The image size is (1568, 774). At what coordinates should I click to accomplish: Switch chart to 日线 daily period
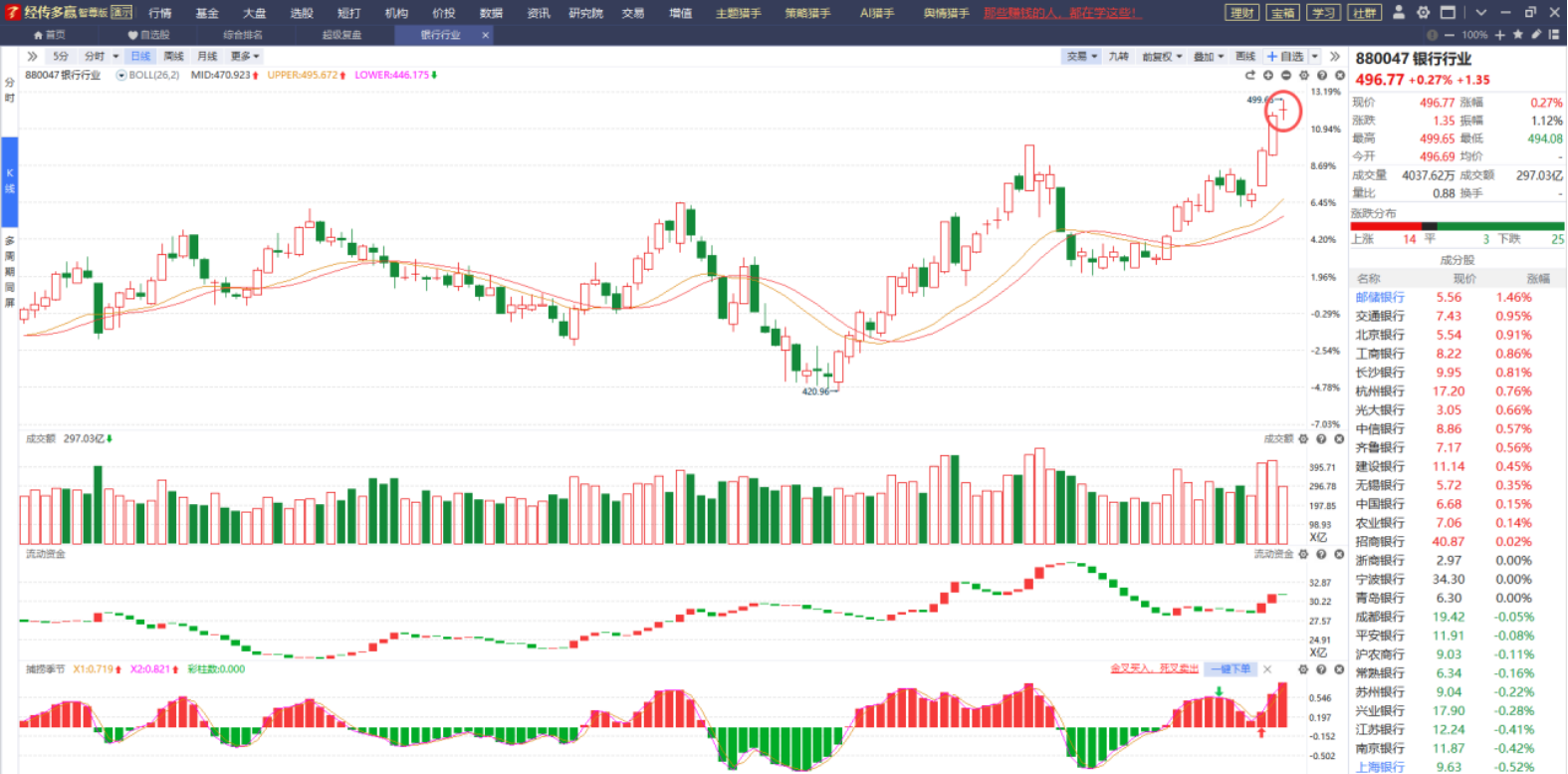coord(140,56)
